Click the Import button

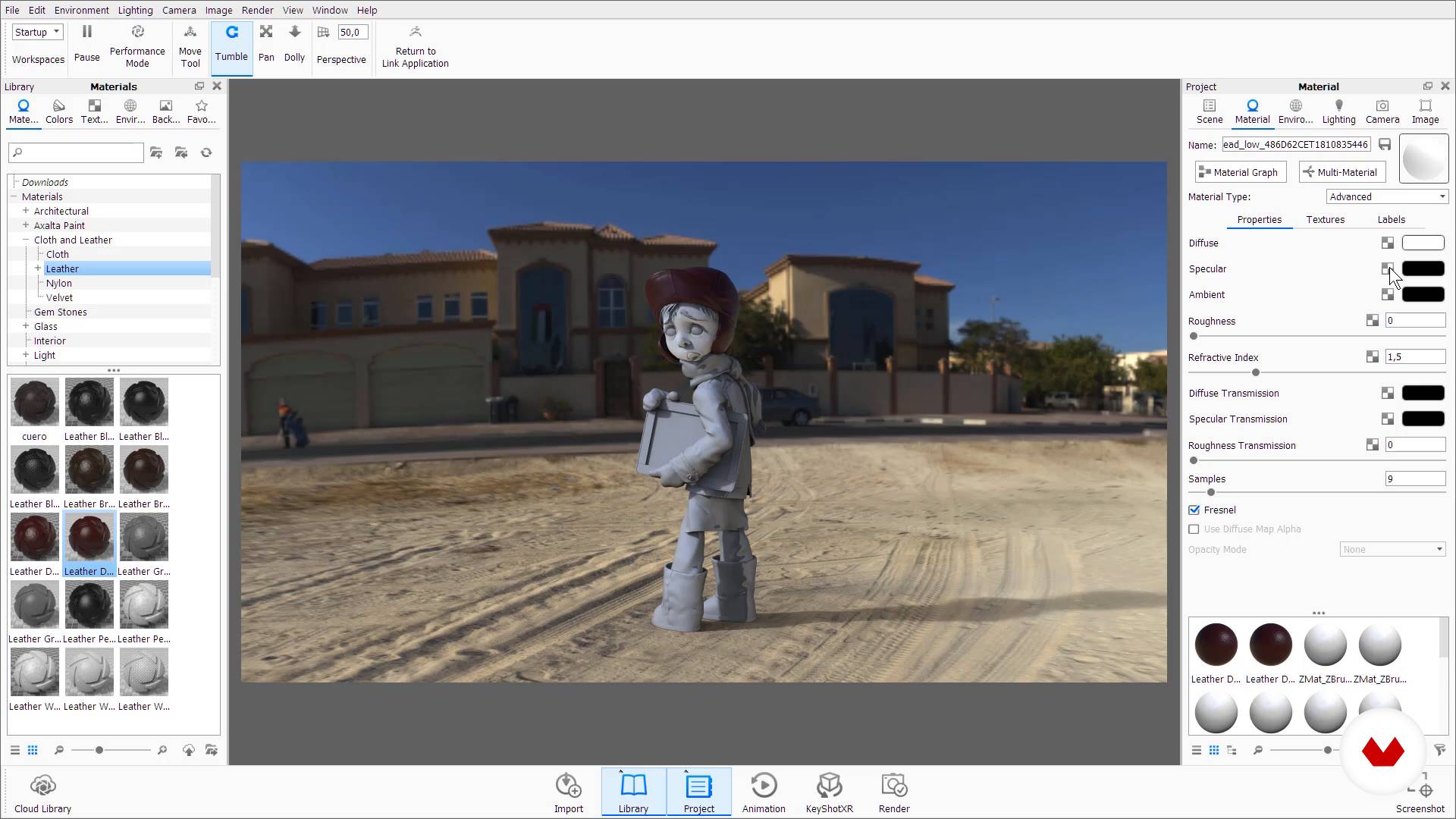pos(568,795)
